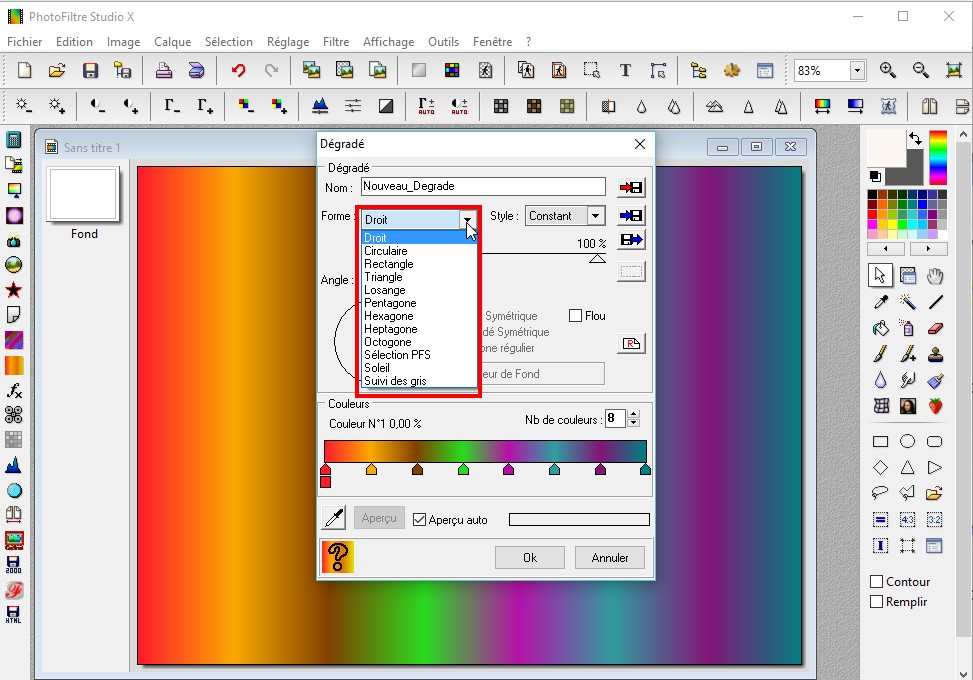The height and width of the screenshot is (680, 973).
Task: Select Sélection PFS in Forme list
Action: tap(419, 355)
